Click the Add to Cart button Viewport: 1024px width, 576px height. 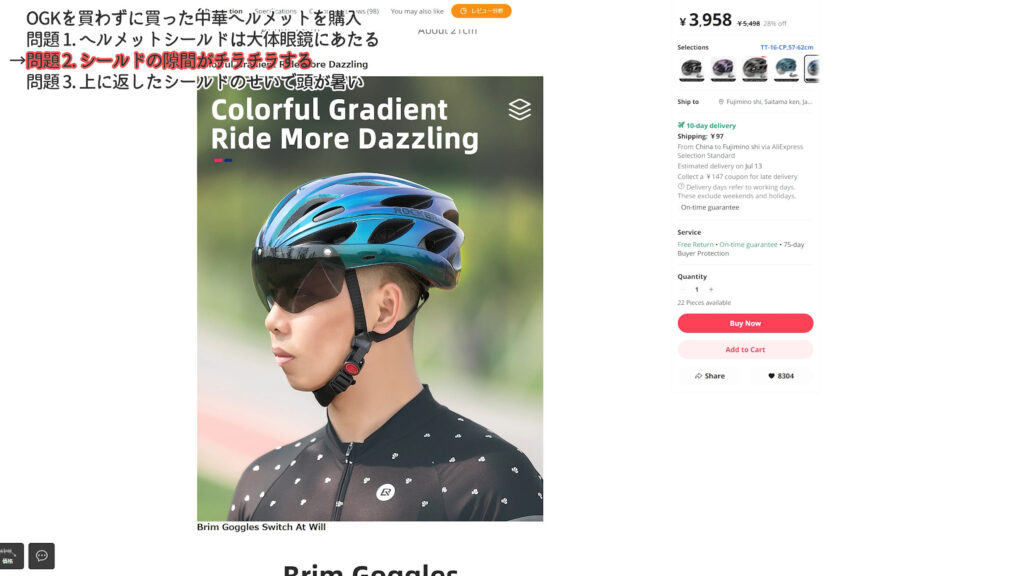745,350
